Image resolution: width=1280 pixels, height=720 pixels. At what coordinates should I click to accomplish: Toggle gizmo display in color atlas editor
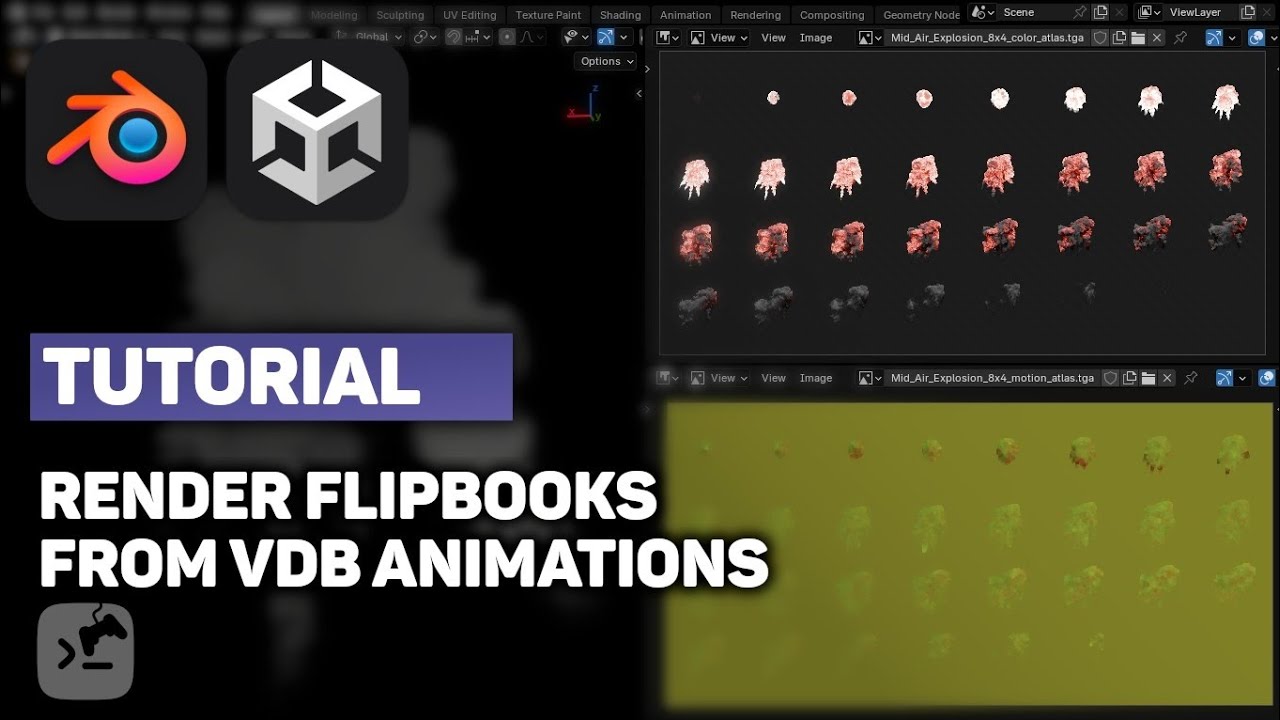[1214, 37]
